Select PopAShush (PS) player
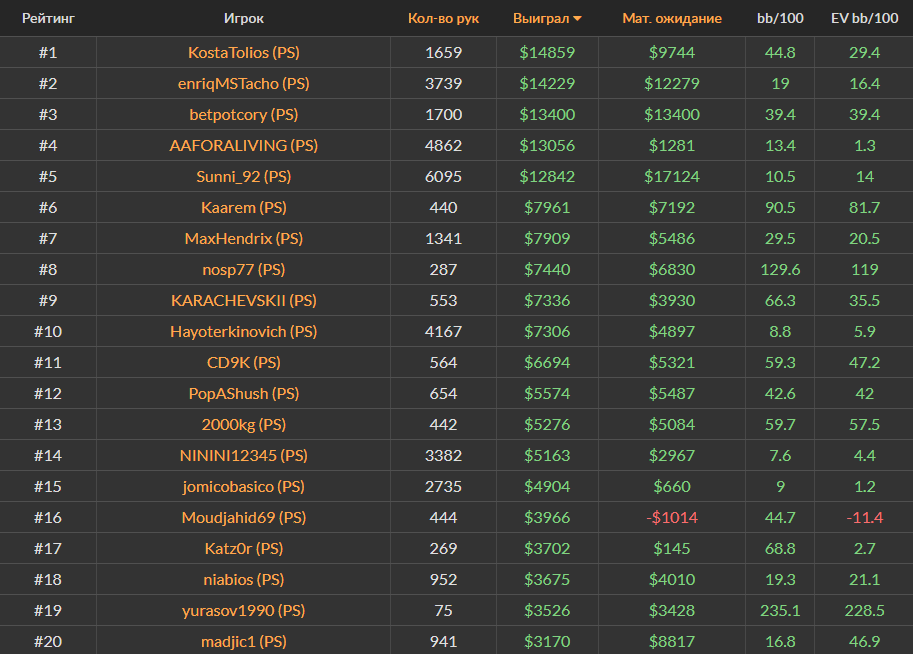The height and width of the screenshot is (654, 913). click(x=244, y=394)
